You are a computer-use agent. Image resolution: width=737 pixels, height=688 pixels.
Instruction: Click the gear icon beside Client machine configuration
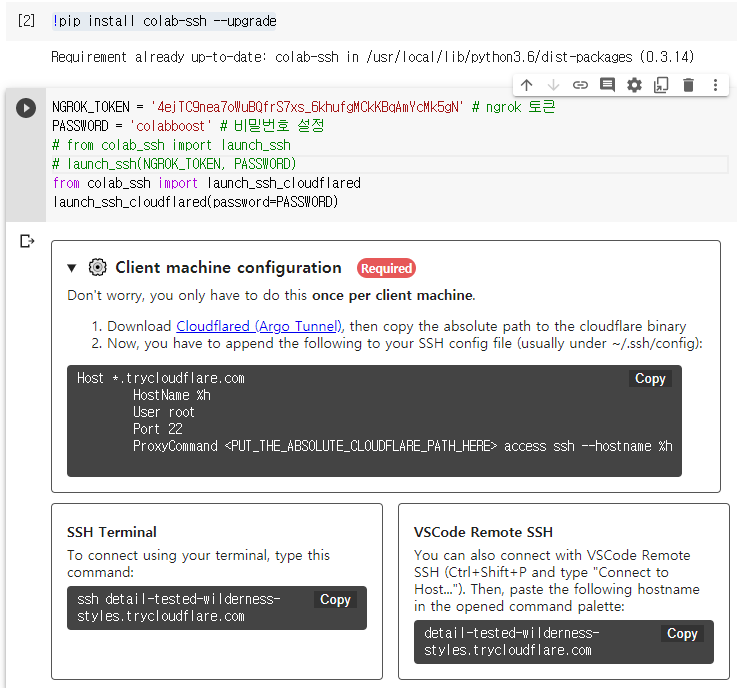point(97,268)
